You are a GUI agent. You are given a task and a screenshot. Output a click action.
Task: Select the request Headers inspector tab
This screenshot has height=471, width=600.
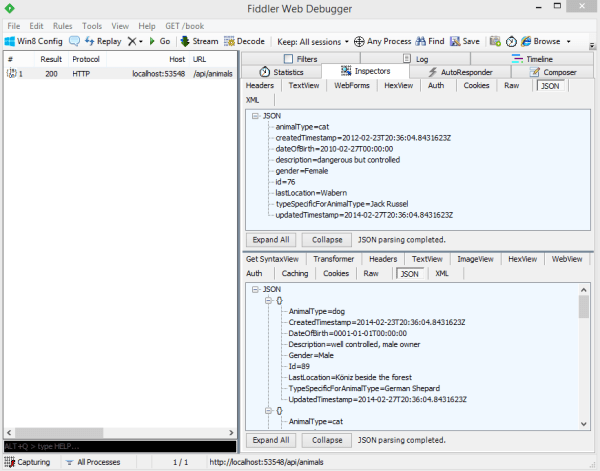tap(260, 85)
